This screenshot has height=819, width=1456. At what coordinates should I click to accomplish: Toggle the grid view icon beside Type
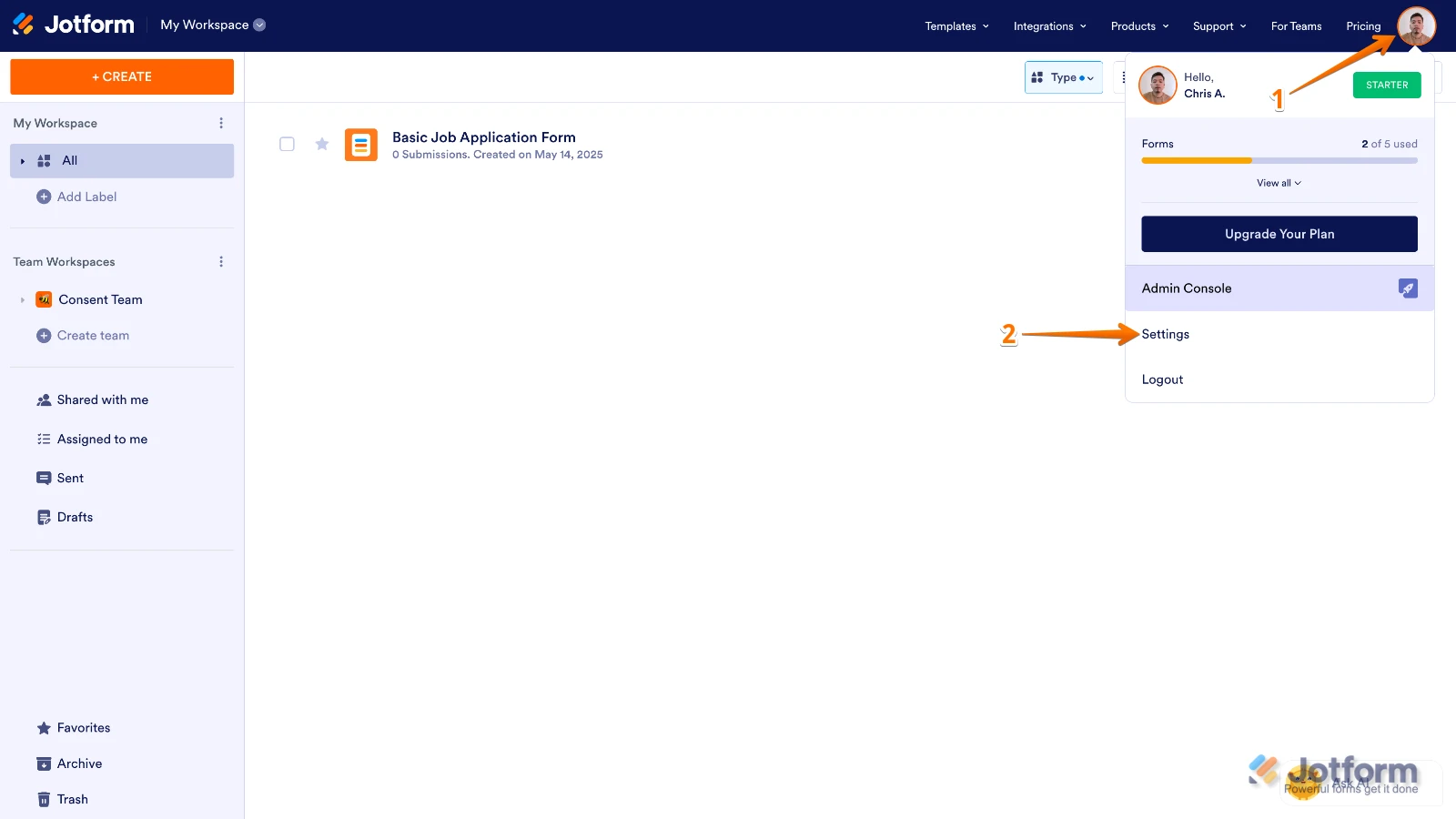click(1039, 77)
